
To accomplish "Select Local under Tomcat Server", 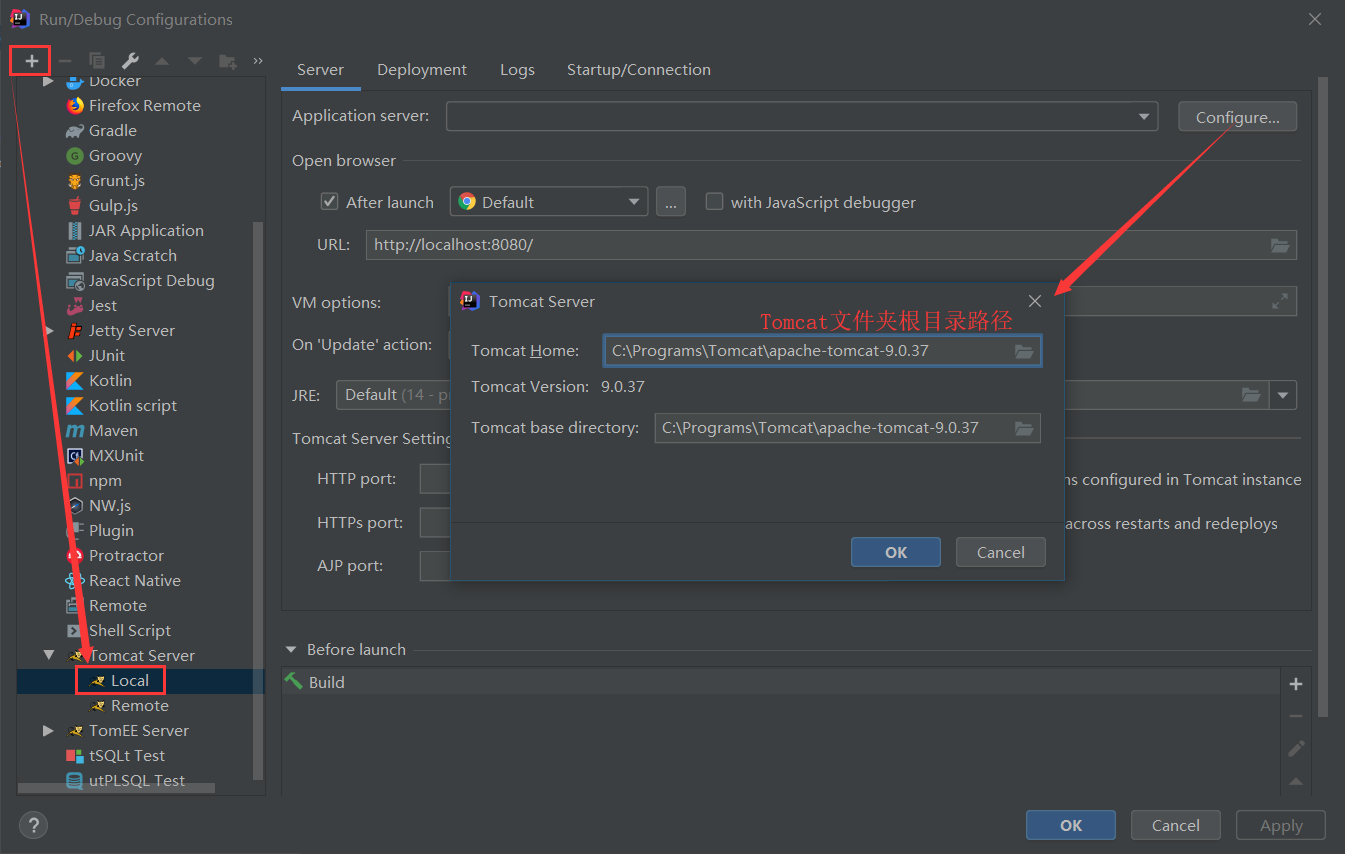I will tap(130, 680).
